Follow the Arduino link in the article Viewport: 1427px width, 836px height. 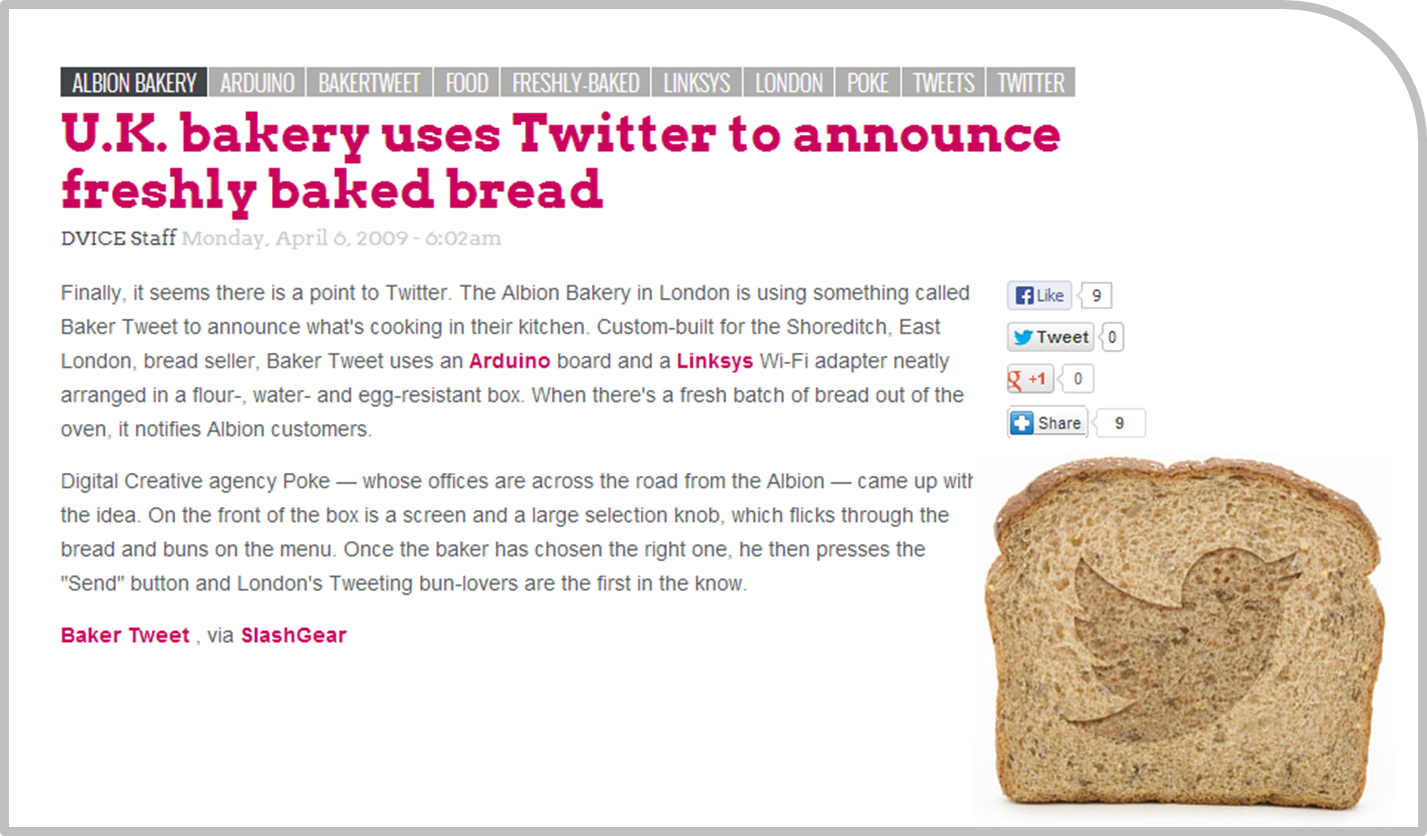(x=510, y=360)
